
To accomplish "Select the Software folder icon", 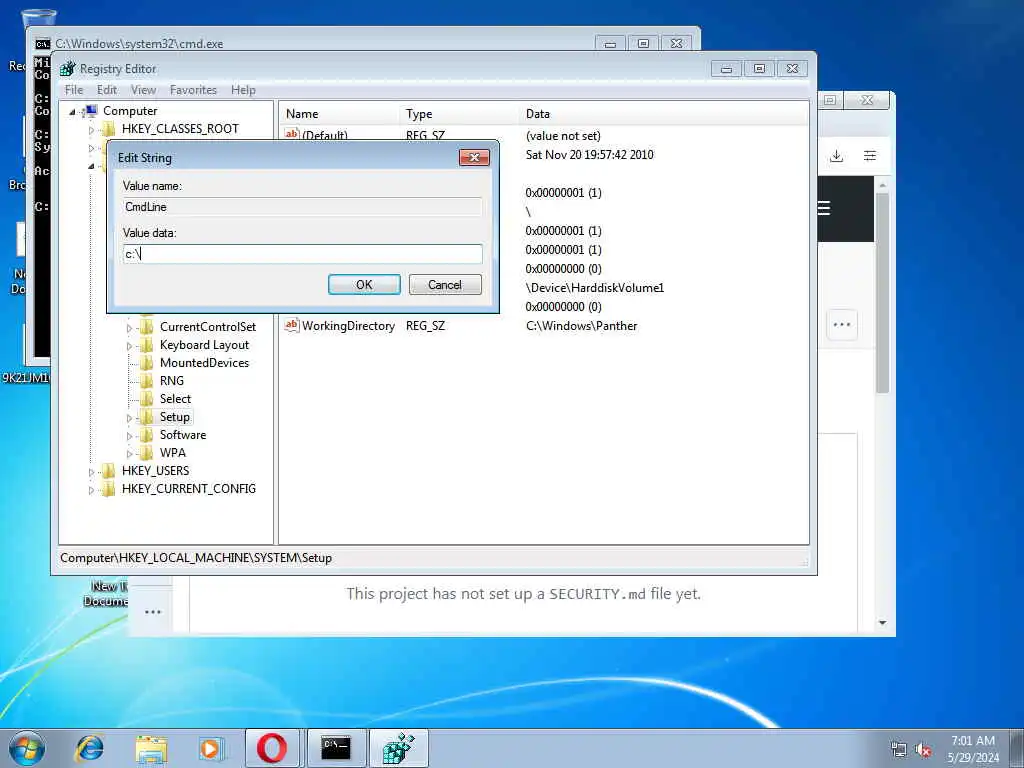I will point(147,434).
